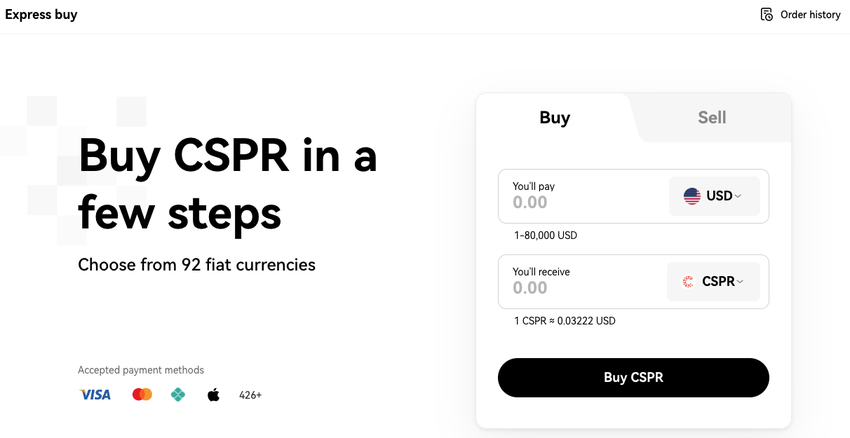Click the Apple Pay logo icon
850x438 pixels.
(213, 395)
